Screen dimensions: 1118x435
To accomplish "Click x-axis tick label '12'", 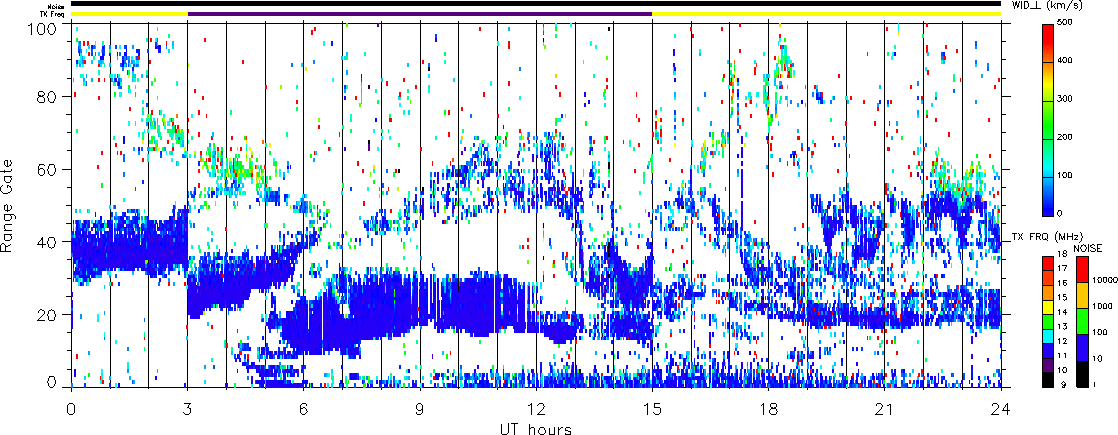I will pyautogui.click(x=536, y=410).
